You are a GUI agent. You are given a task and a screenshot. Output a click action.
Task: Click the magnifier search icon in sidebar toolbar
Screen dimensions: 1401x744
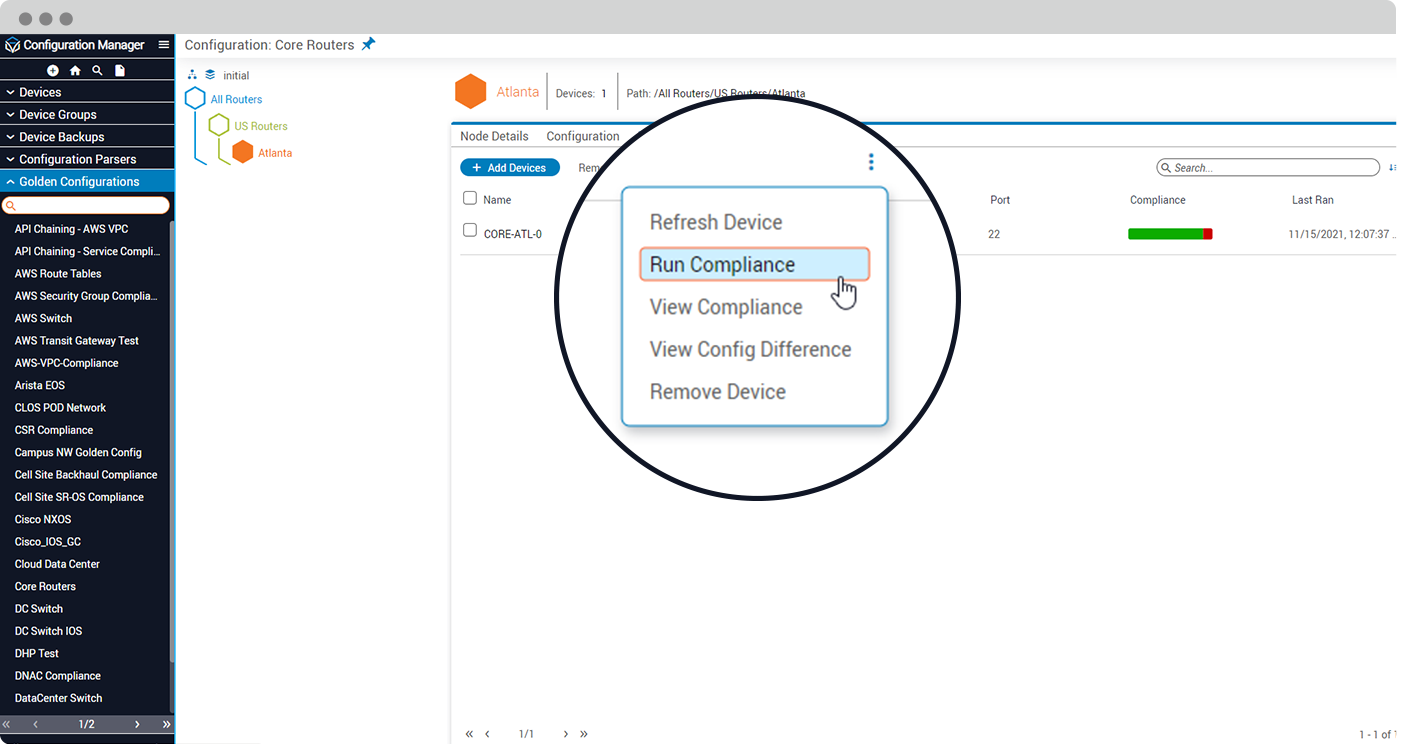pyautogui.click(x=97, y=71)
